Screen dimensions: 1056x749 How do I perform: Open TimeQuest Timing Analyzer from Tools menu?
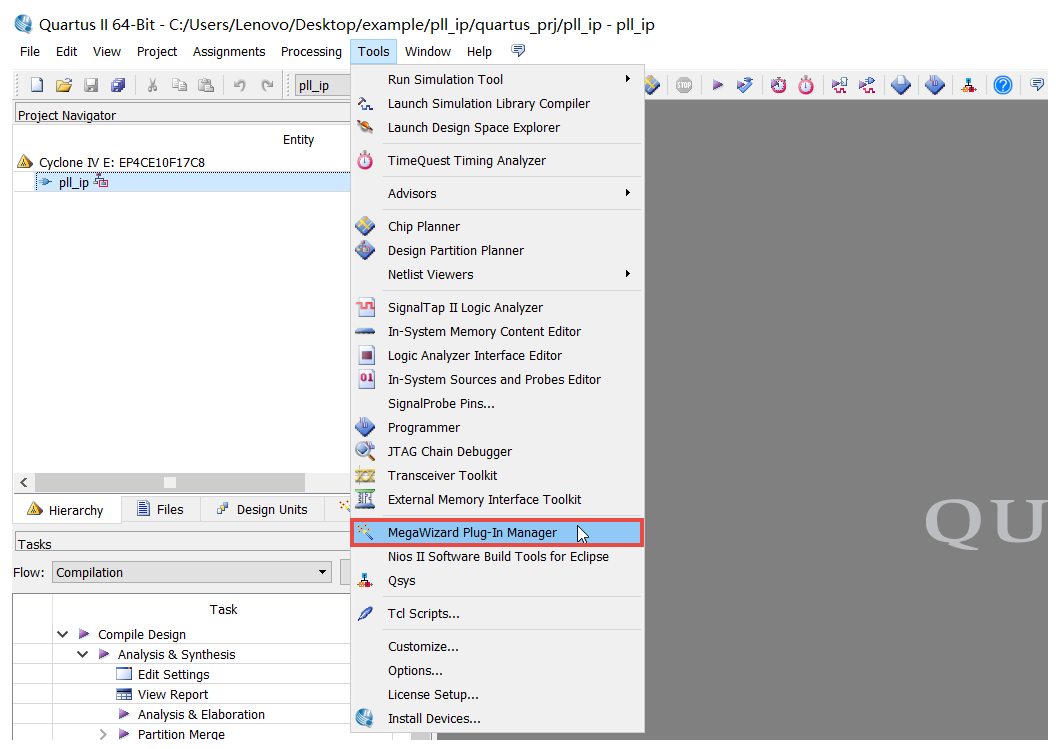[x=497, y=160]
